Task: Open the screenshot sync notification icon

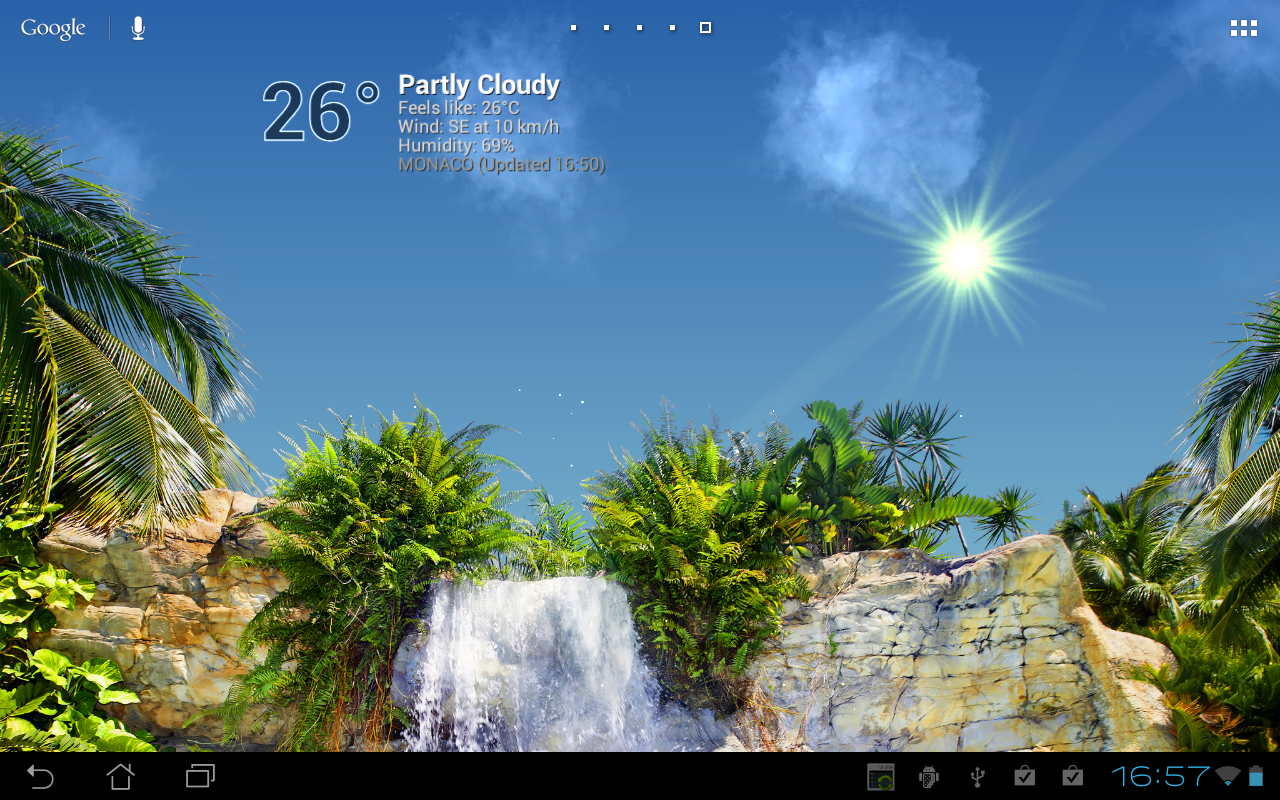Action: tap(881, 776)
